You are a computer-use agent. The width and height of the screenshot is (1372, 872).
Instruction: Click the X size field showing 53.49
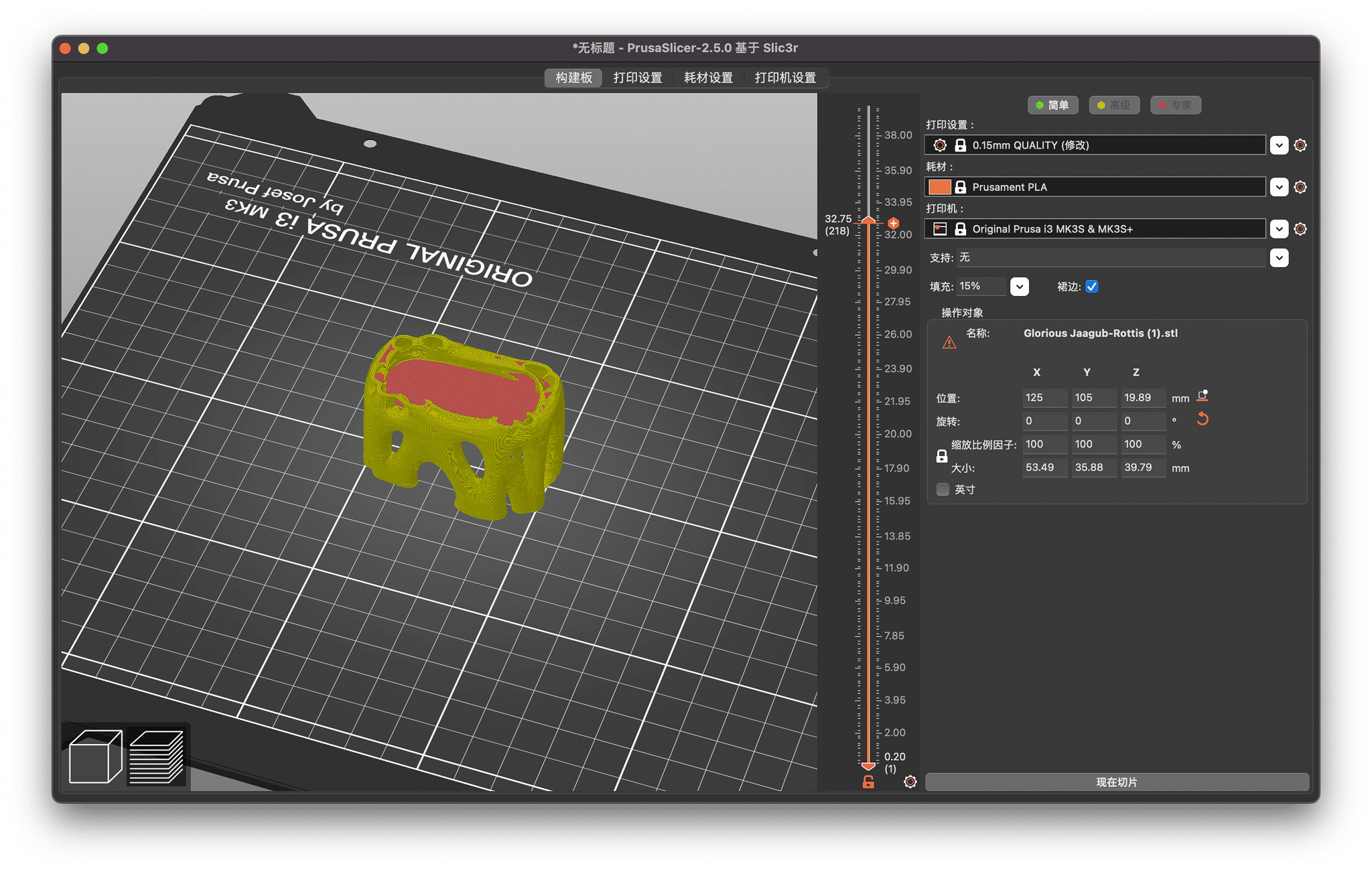point(1044,467)
